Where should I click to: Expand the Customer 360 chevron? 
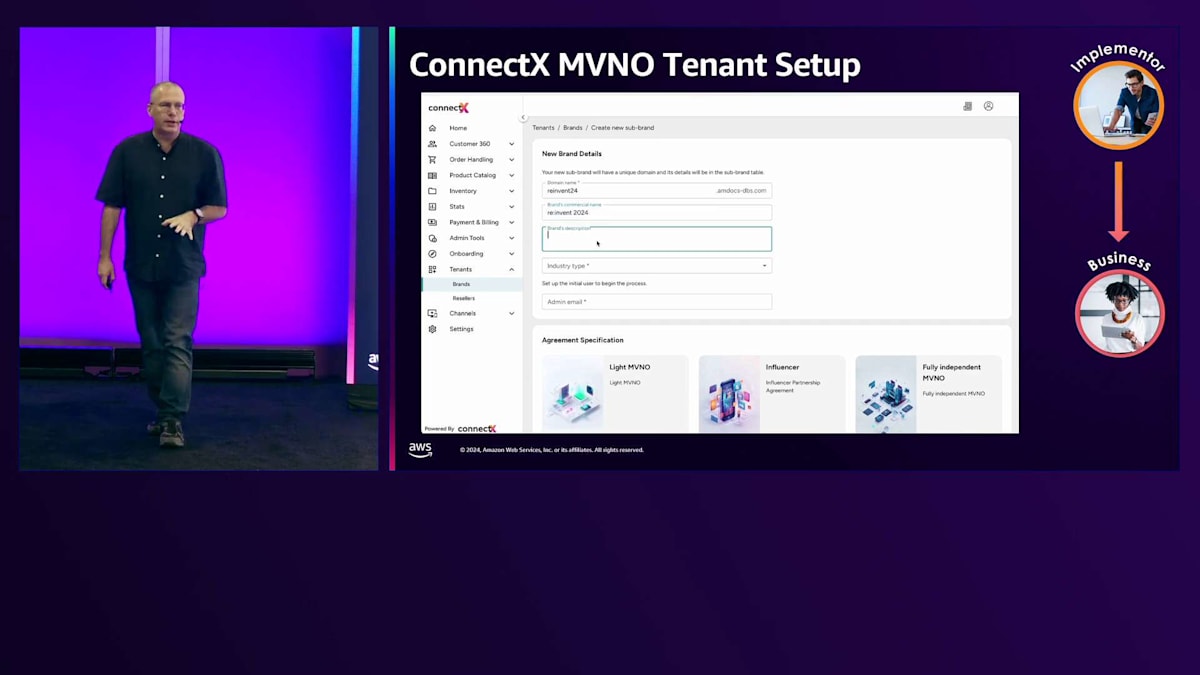coord(512,144)
